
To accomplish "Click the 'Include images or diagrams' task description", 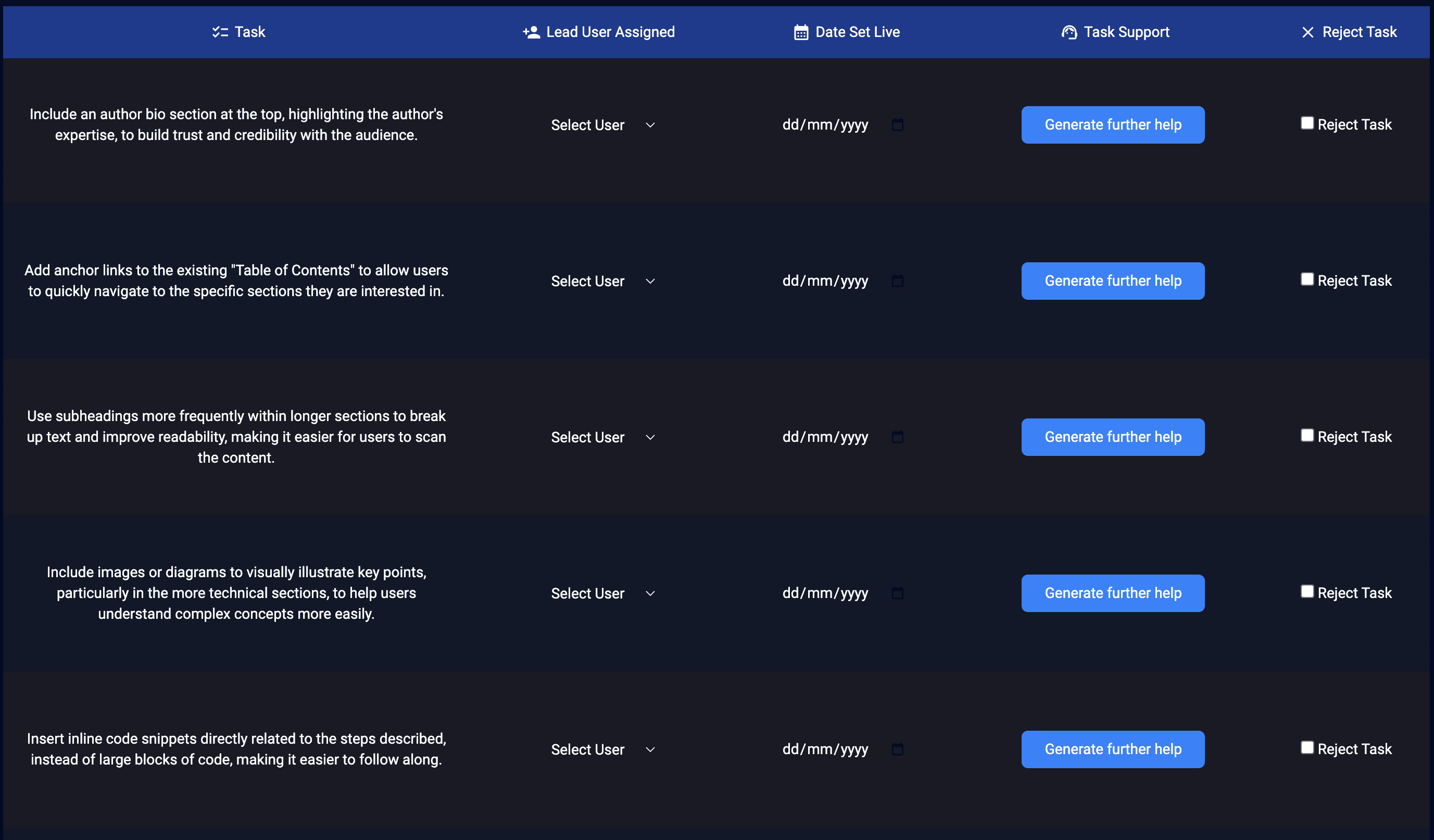I will click(x=236, y=593).
